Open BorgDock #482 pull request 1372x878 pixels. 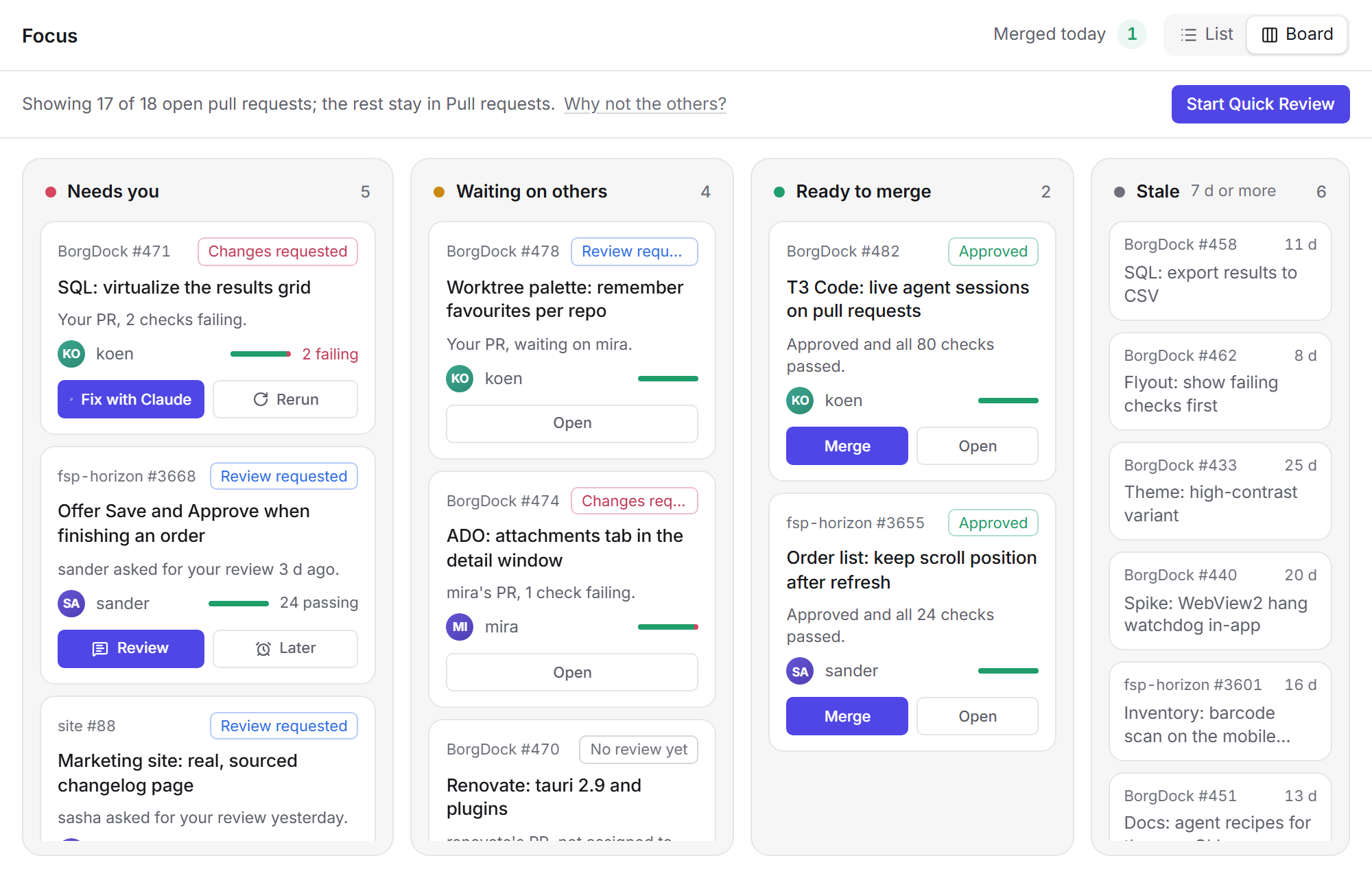tap(978, 446)
